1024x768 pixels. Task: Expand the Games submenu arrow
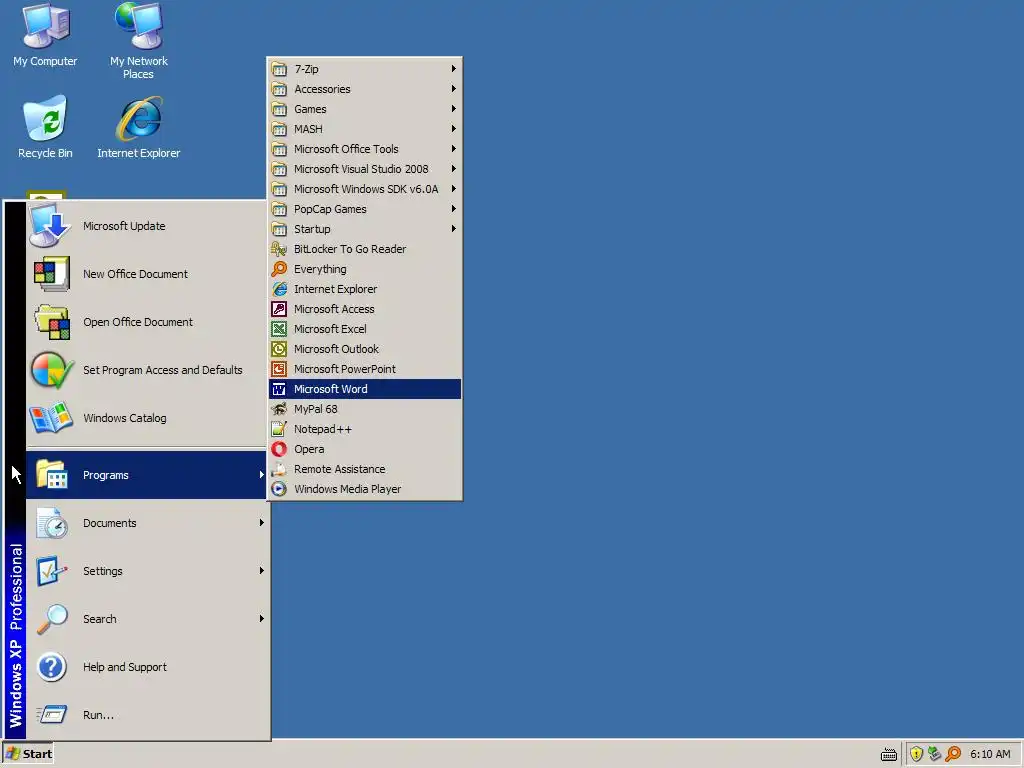[x=453, y=108]
